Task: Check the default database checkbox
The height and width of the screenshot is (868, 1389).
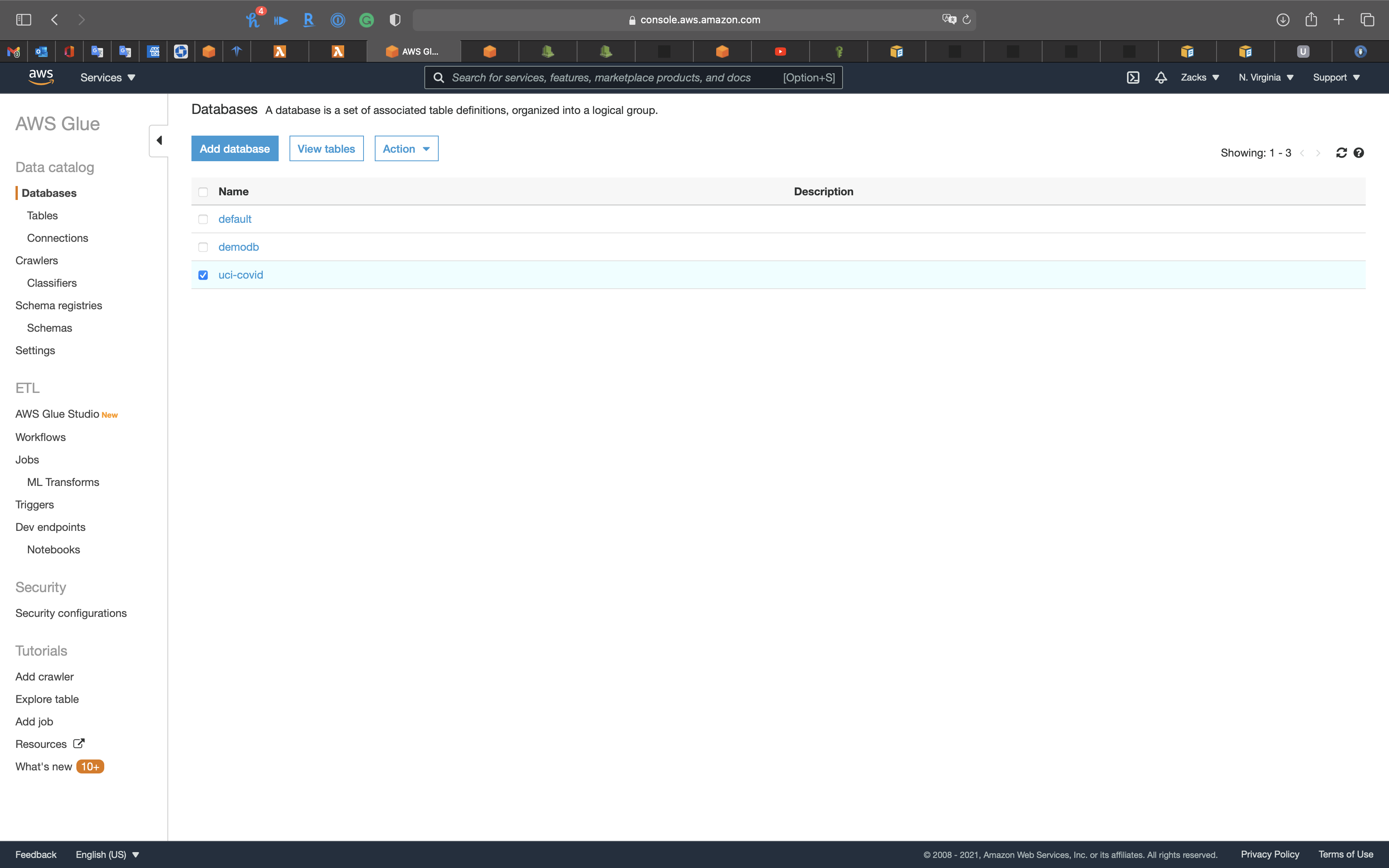Action: (x=203, y=219)
